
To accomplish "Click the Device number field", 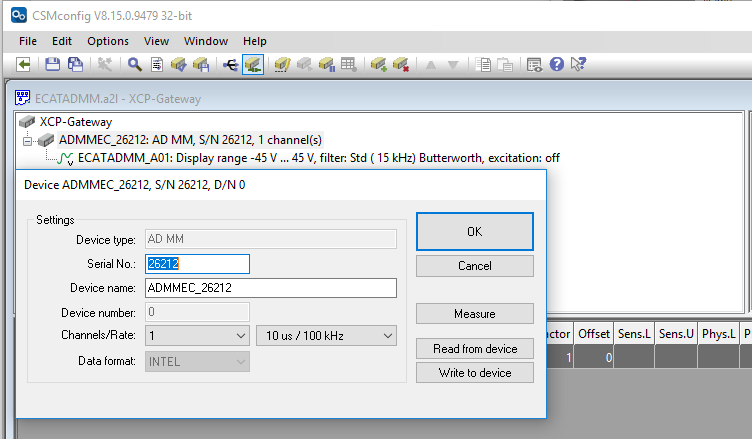I will click(x=197, y=312).
